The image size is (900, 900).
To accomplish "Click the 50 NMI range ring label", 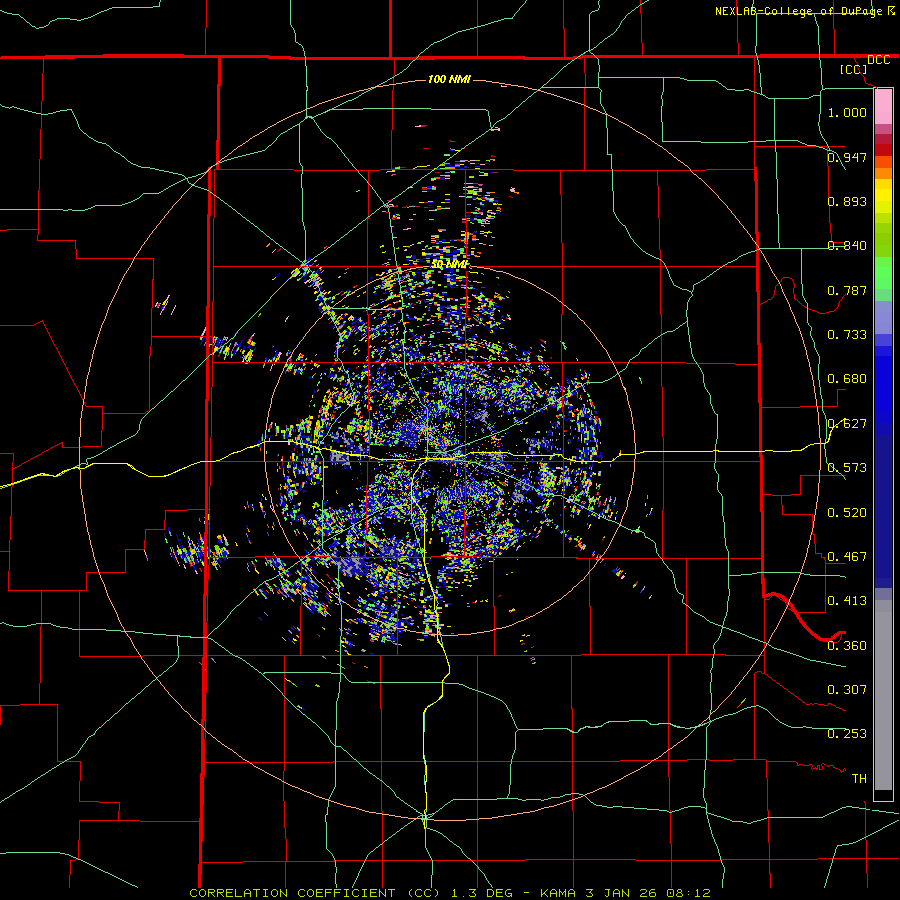I will (449, 265).
